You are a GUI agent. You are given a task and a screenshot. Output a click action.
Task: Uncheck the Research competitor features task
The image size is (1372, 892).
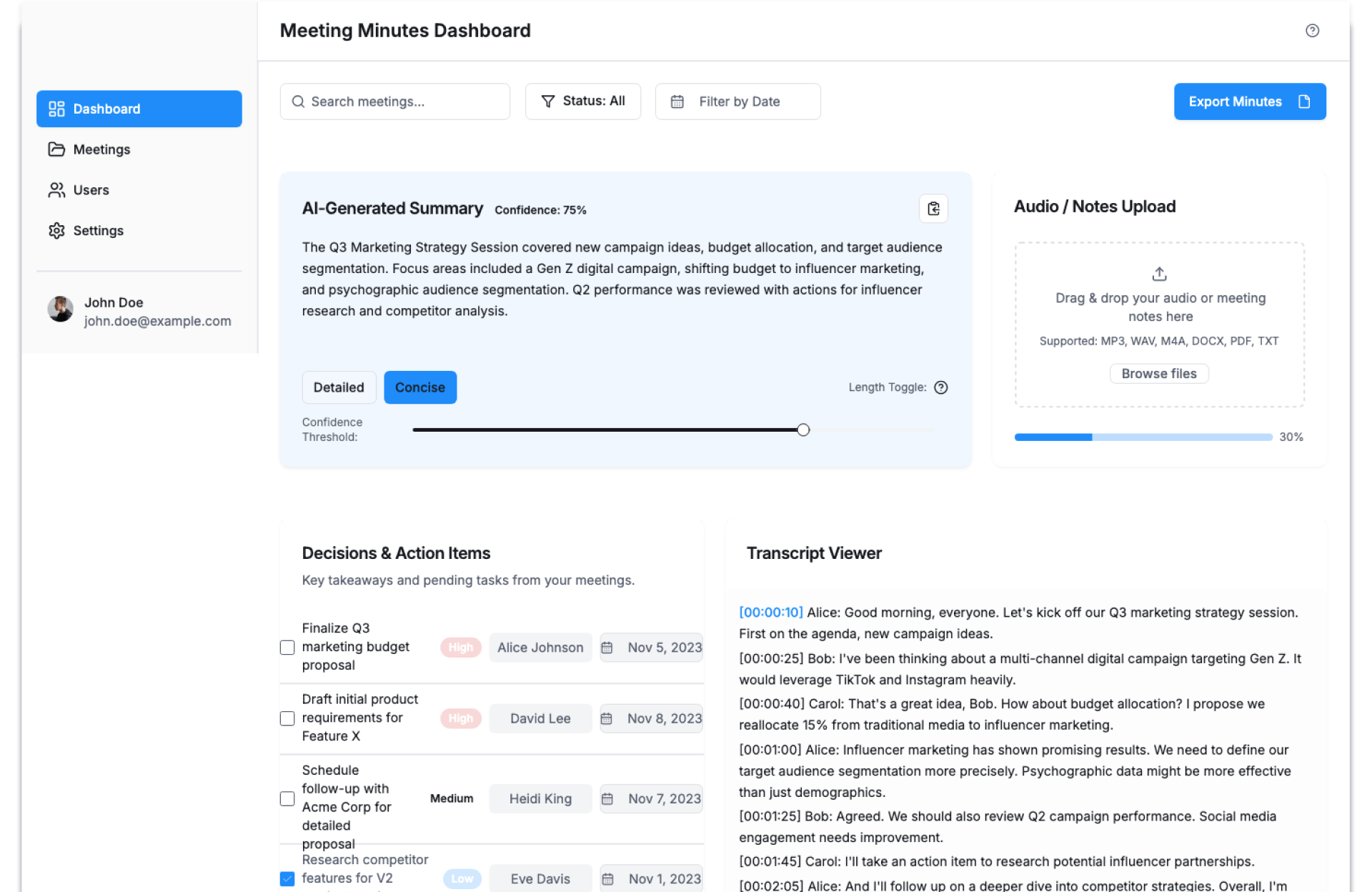287,878
